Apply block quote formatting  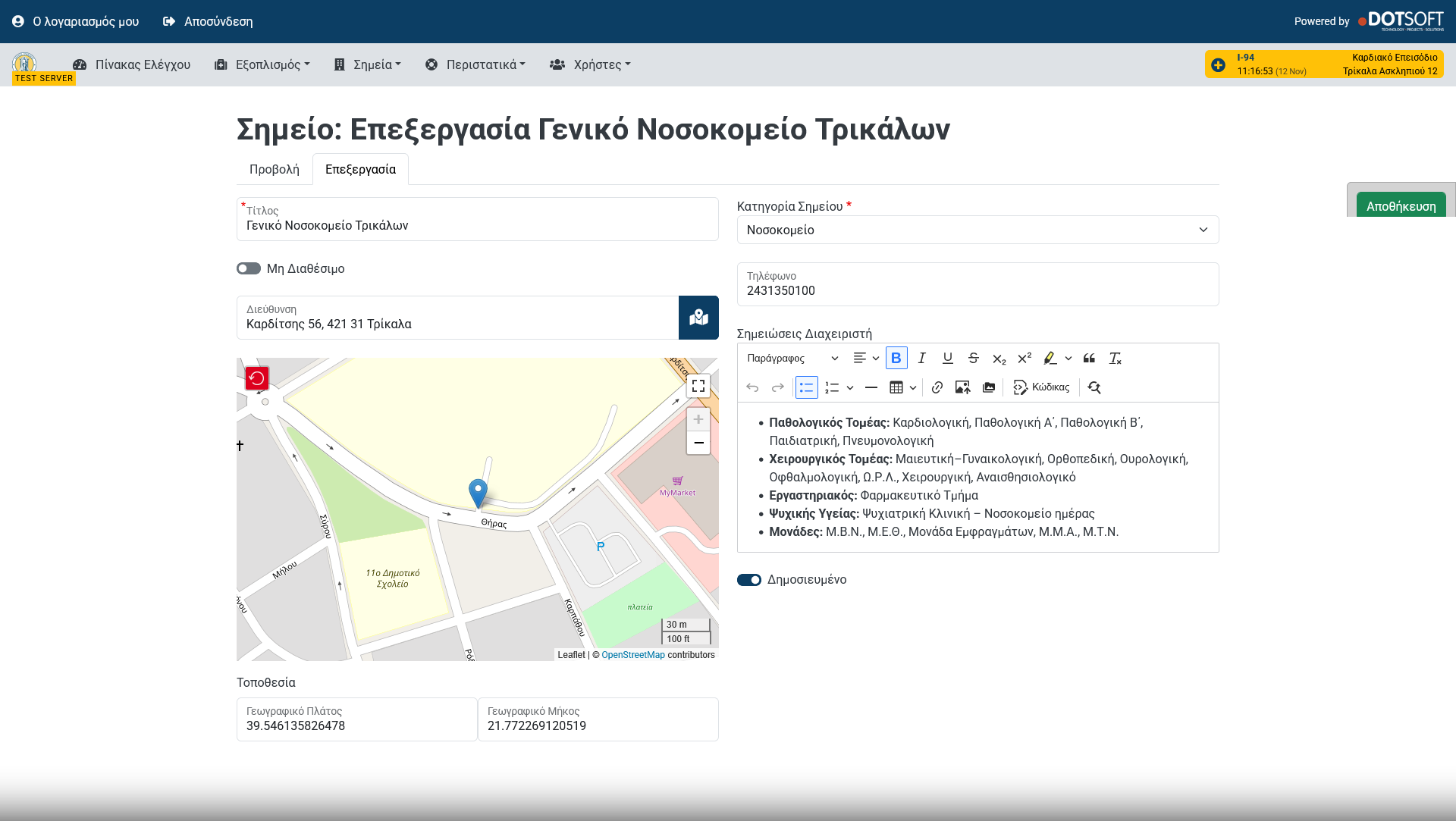[x=1089, y=358]
